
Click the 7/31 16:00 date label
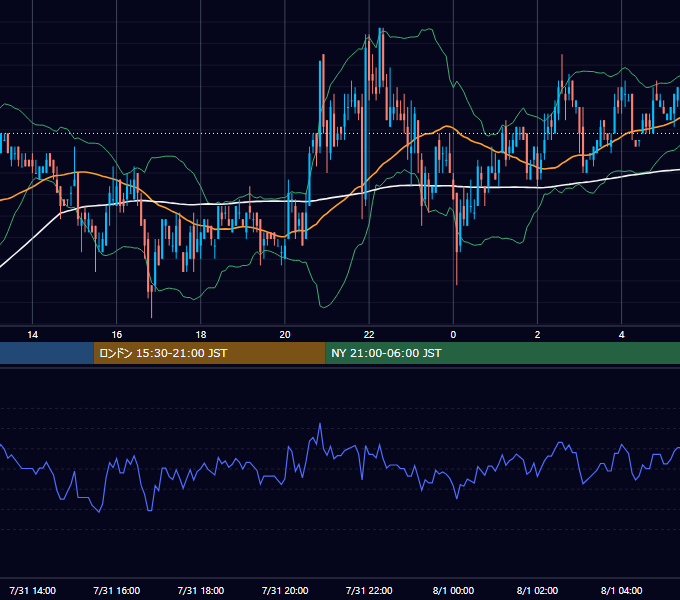point(117,590)
